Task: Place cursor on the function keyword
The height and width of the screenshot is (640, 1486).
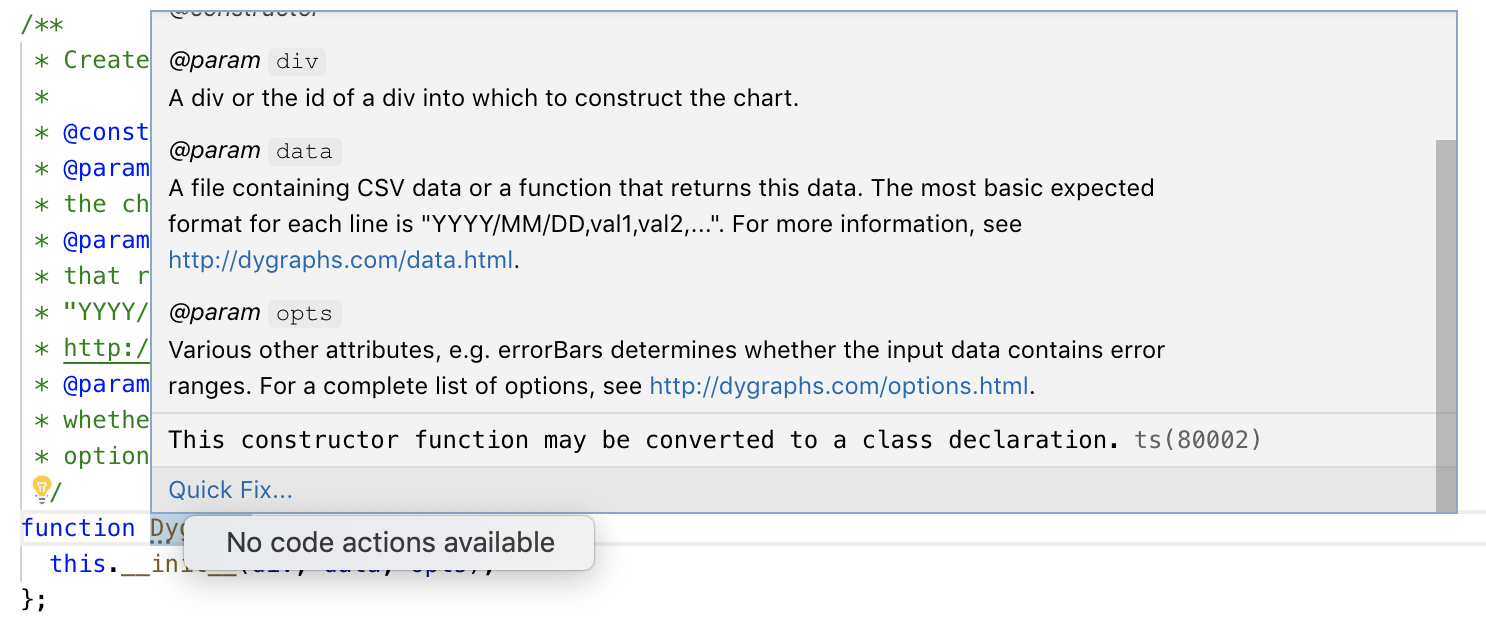Action: tap(78, 527)
